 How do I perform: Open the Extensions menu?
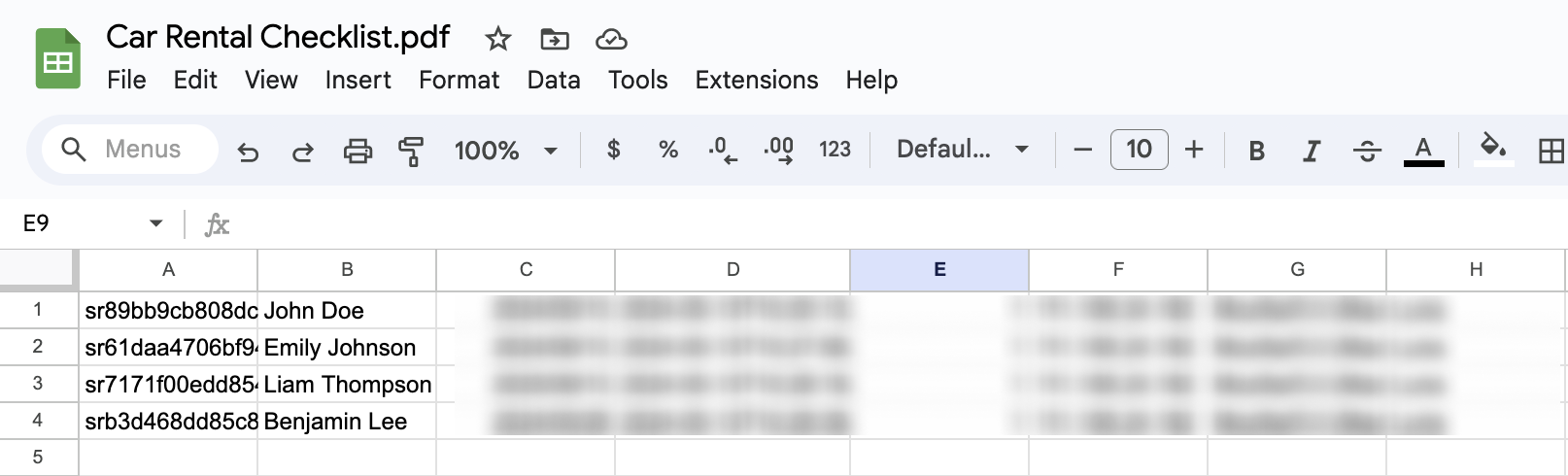pos(756,80)
